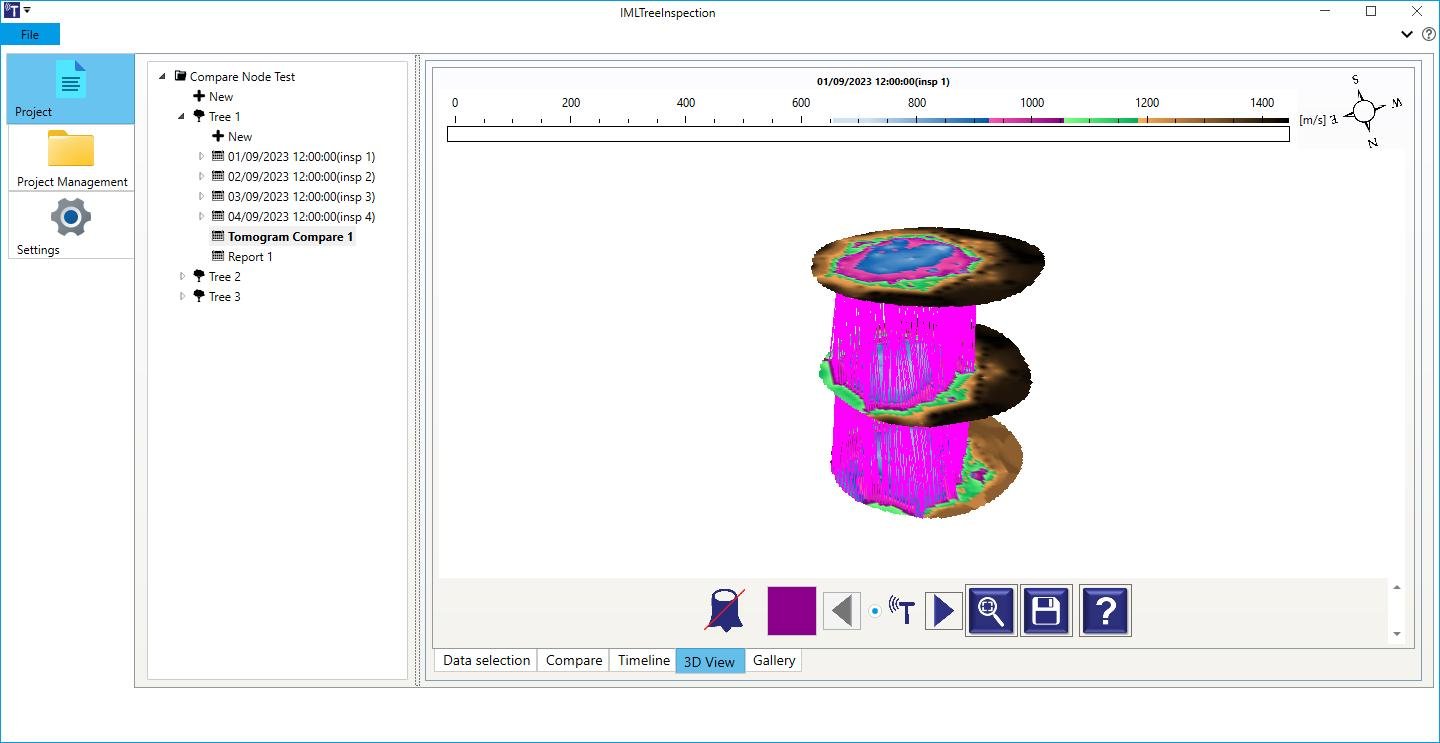
Task: Open the Project Management folder icon
Action: tap(71, 158)
